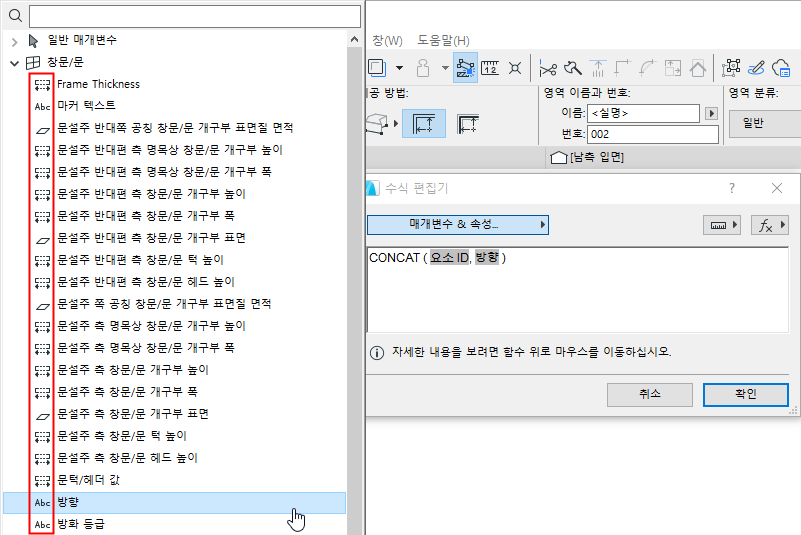This screenshot has height=535, width=801.
Task: Click the scissors split tool icon
Action: click(548, 68)
